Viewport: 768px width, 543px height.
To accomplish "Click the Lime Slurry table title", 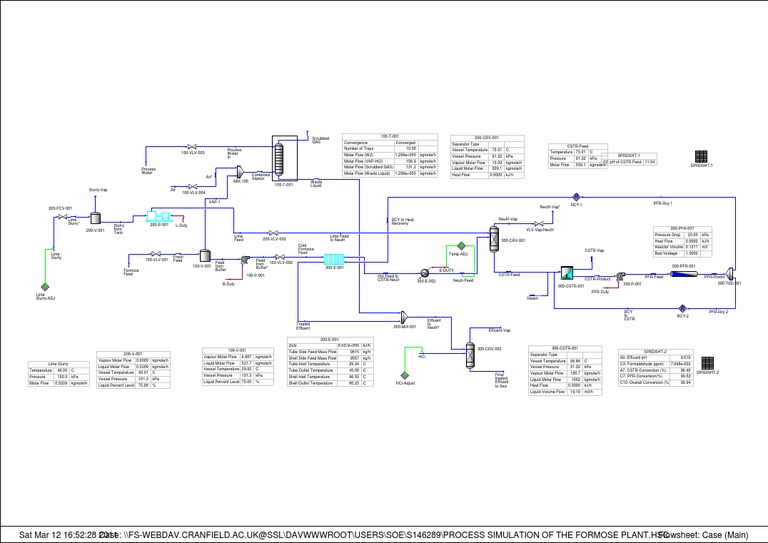I will 58,364.
